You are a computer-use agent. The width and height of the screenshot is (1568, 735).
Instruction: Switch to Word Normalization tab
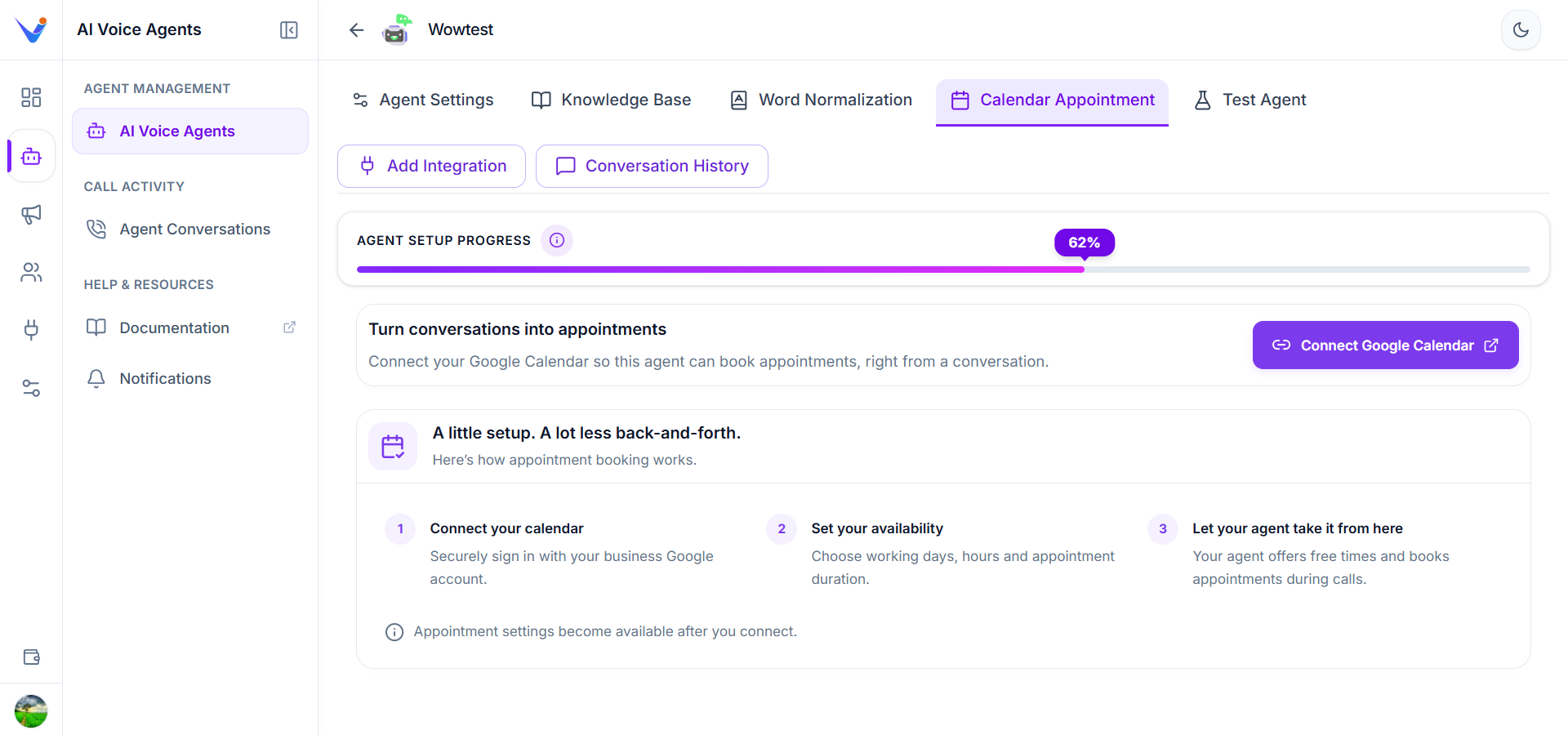click(821, 100)
